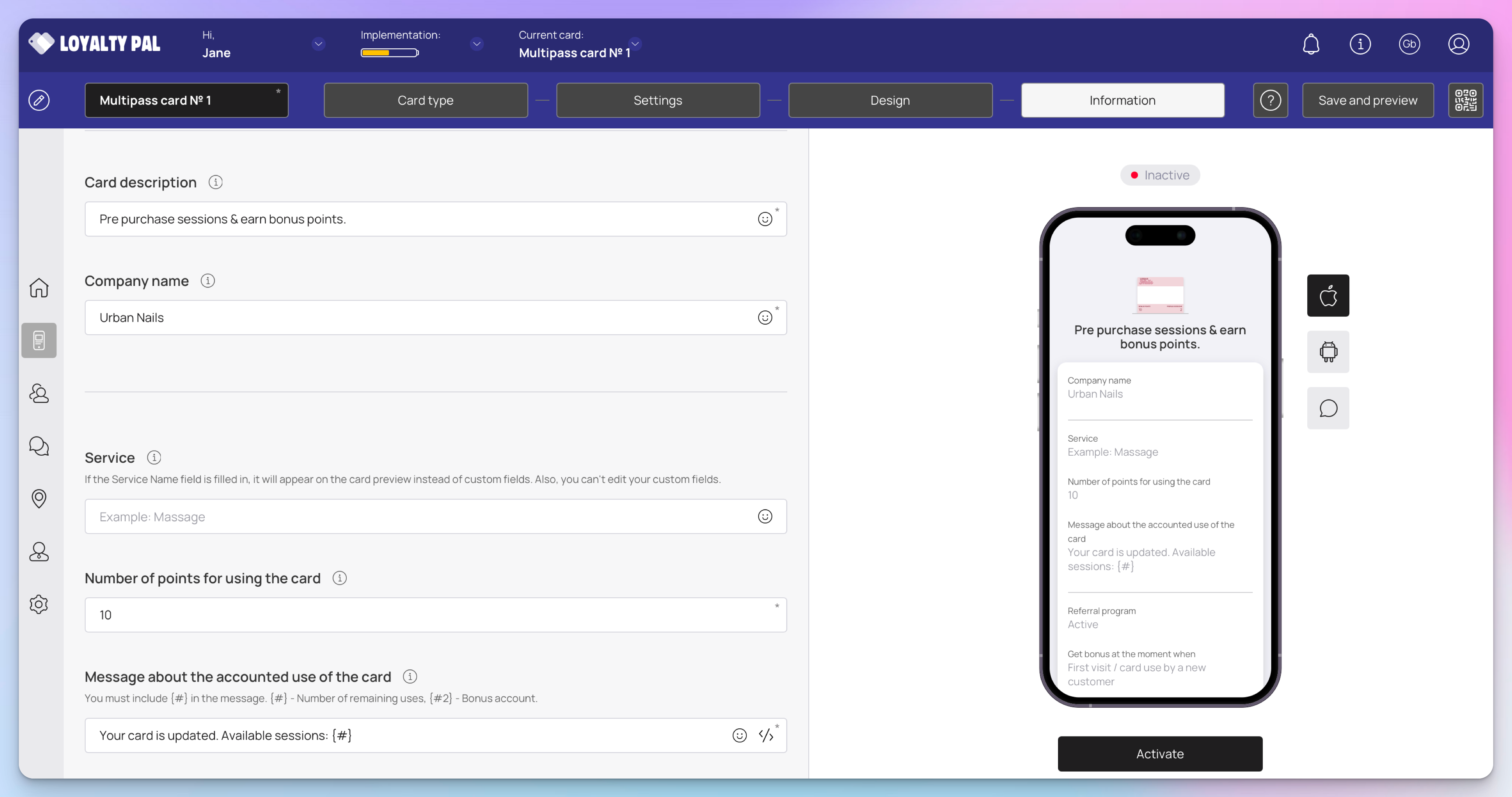Switch to the Design tab
1512x797 pixels.
pos(890,100)
